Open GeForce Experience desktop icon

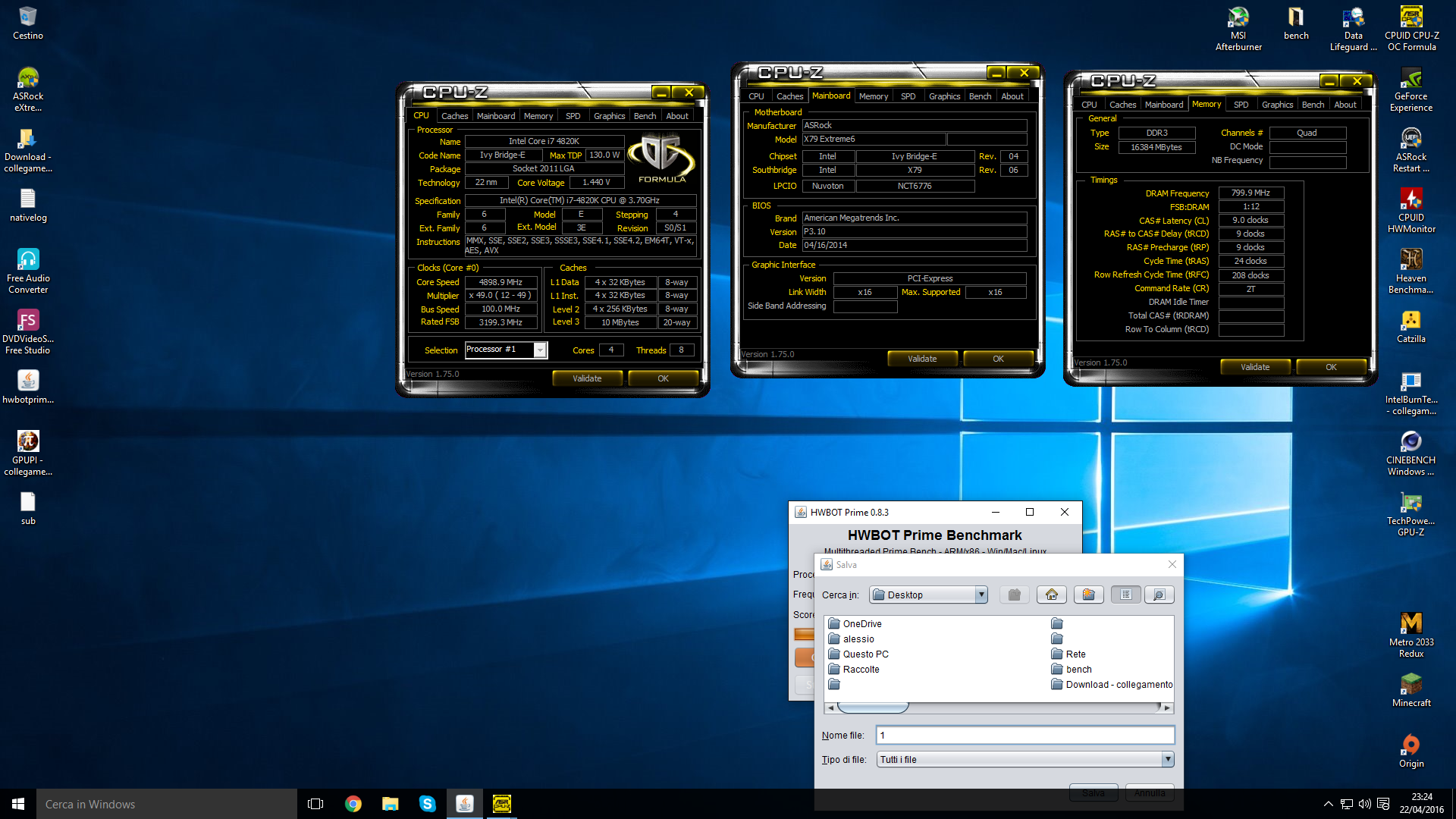(x=1411, y=89)
